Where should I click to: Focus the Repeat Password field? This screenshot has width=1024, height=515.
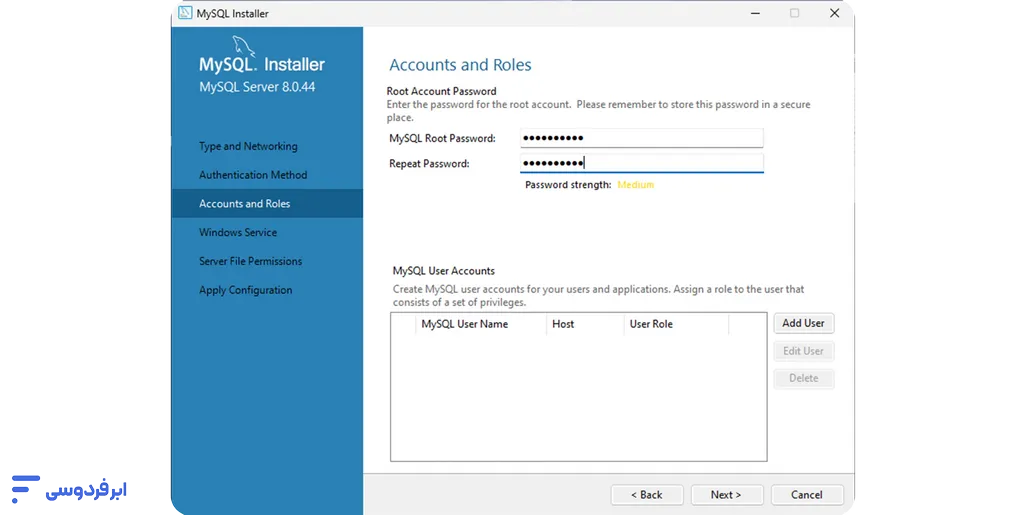pyautogui.click(x=641, y=163)
